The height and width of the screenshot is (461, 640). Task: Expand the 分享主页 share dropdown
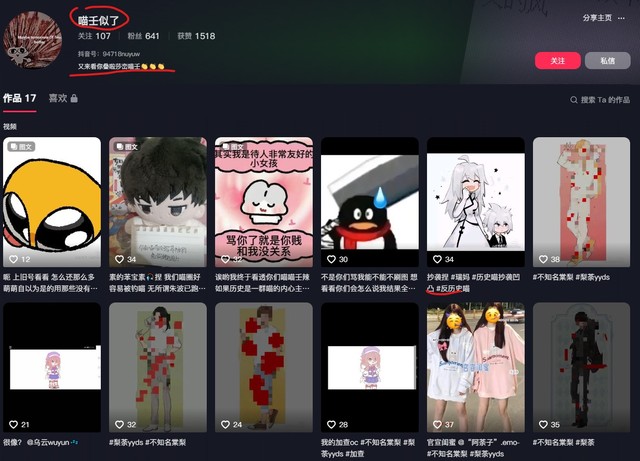point(600,18)
